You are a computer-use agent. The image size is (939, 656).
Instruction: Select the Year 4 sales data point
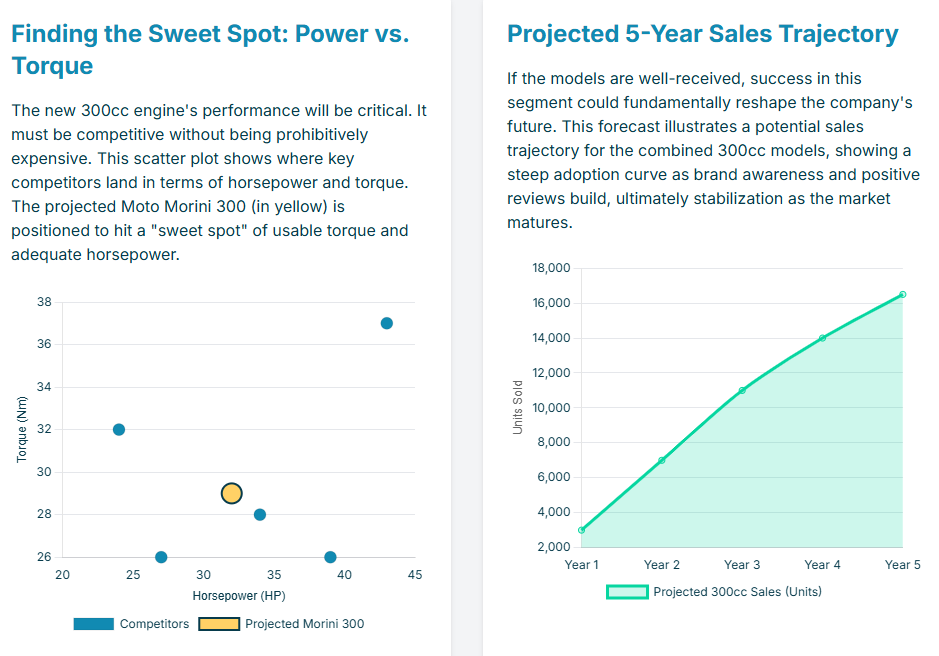(x=822, y=338)
